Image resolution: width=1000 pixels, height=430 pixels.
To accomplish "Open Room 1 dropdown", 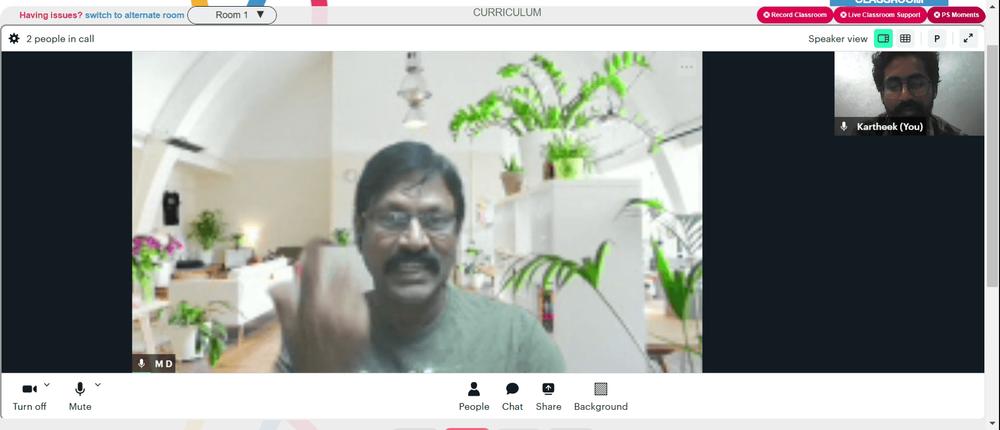I will tap(232, 15).
